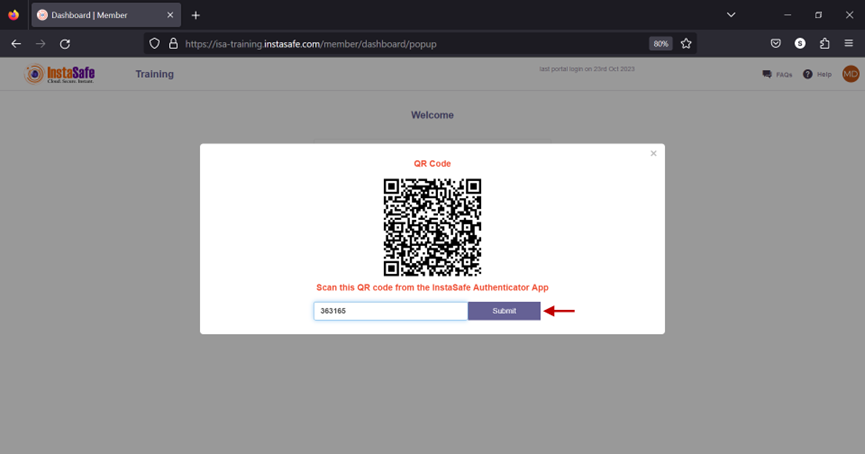Image resolution: width=865 pixels, height=454 pixels.
Task: Bookmark this page with star icon
Action: click(x=686, y=44)
